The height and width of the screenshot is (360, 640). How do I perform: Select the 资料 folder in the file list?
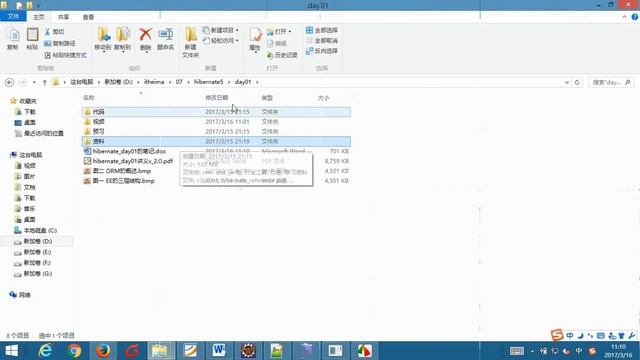point(216,141)
